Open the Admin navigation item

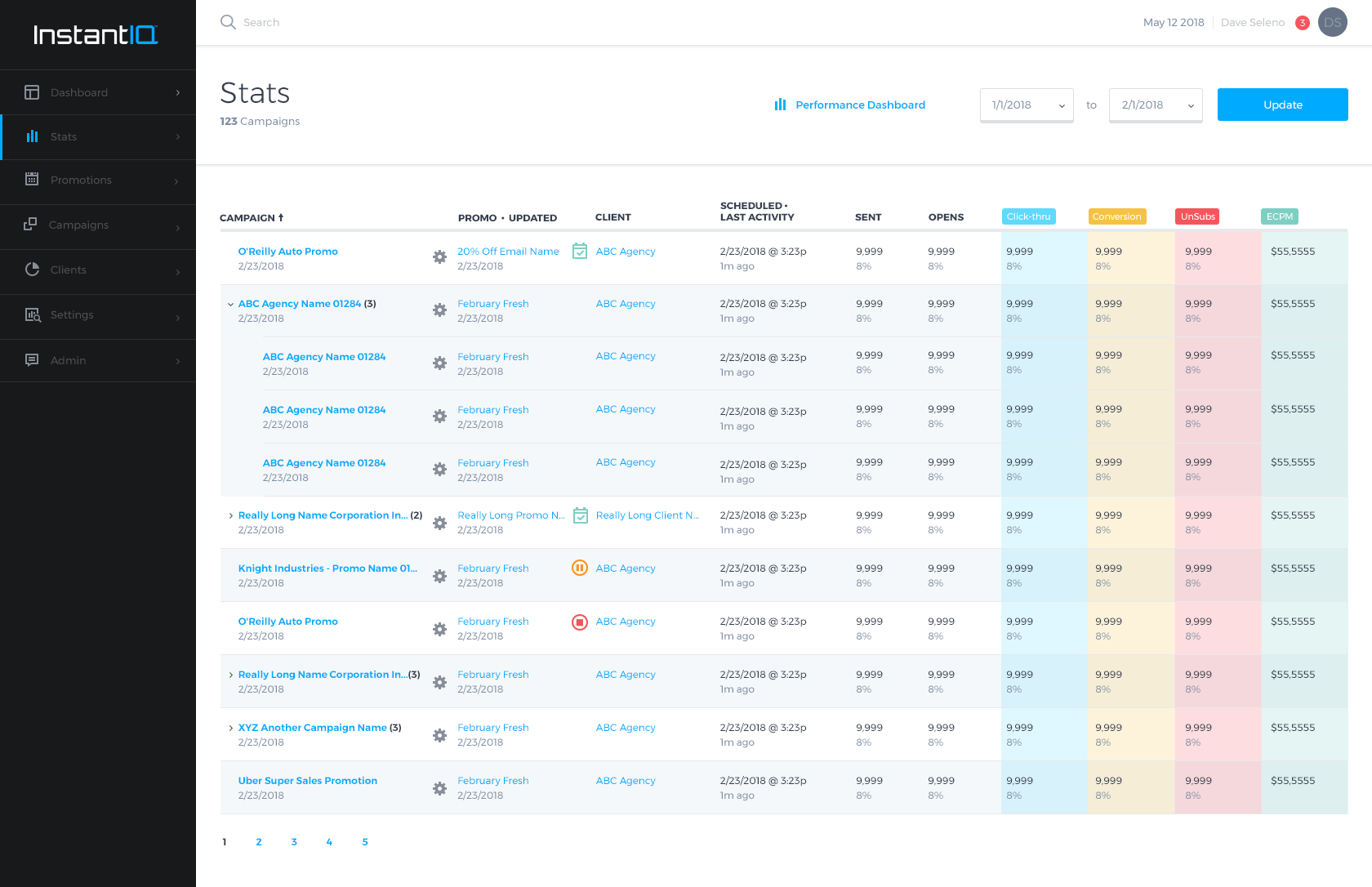69,360
